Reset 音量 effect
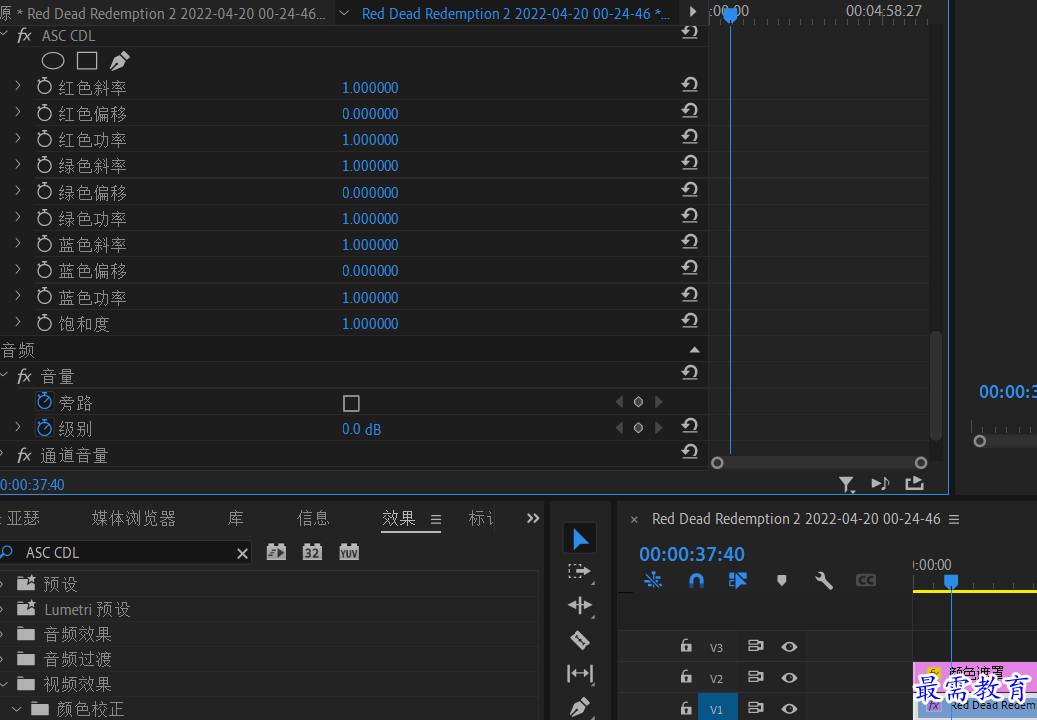This screenshot has width=1037, height=720. (x=690, y=373)
